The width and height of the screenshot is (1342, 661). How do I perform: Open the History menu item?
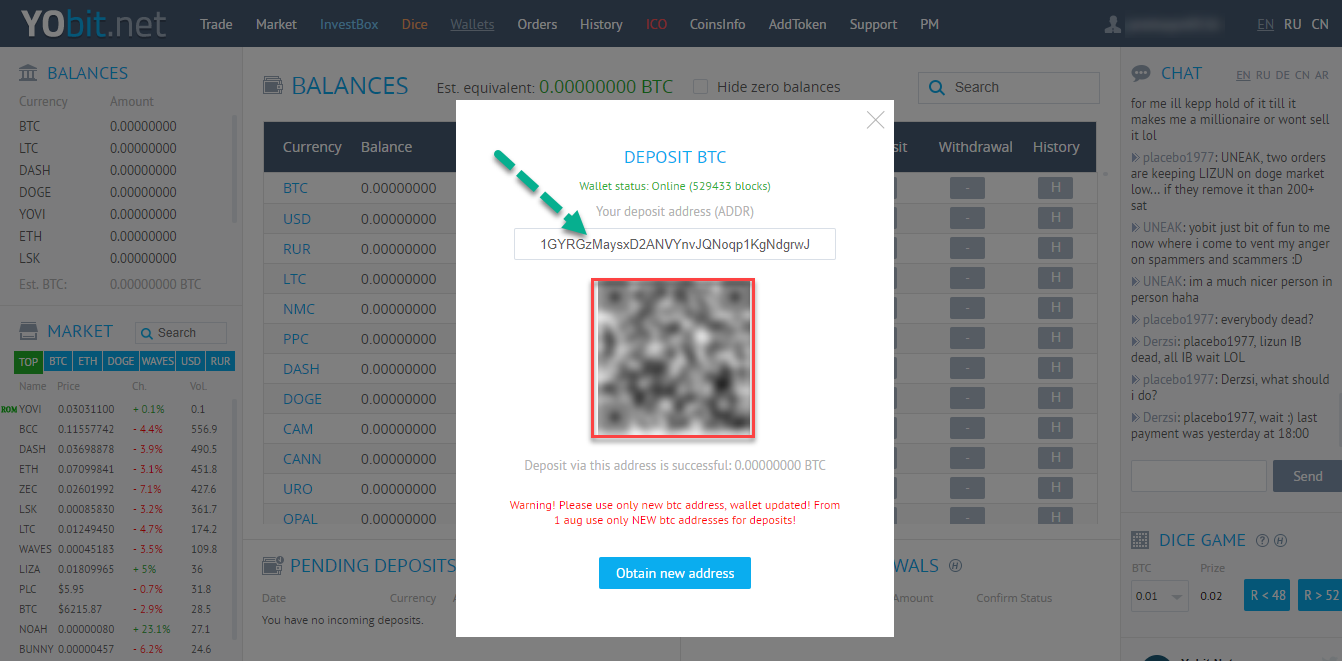tap(601, 24)
